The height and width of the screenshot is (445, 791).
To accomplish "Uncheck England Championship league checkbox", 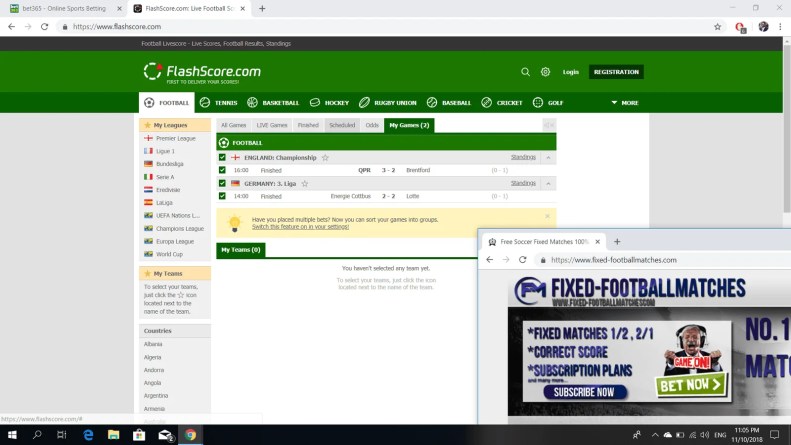I will coord(222,157).
